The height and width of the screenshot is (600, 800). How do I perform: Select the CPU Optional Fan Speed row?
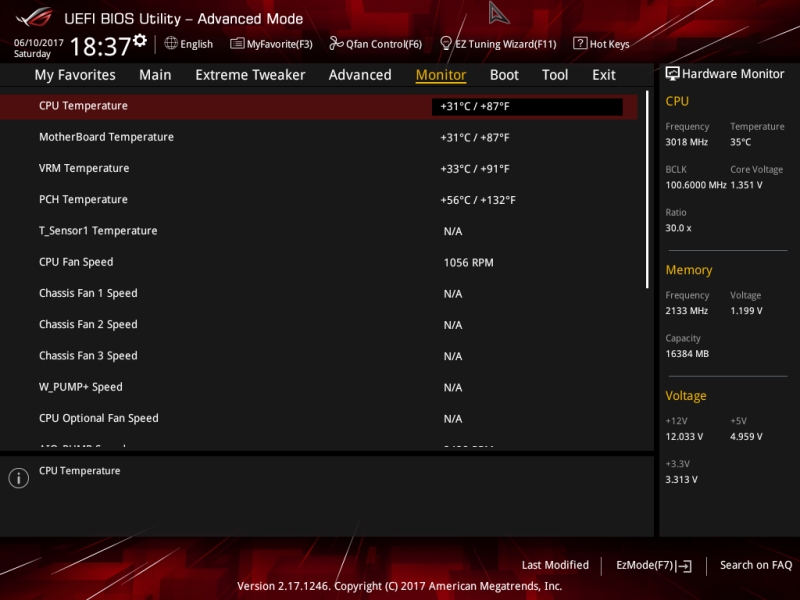click(x=319, y=418)
